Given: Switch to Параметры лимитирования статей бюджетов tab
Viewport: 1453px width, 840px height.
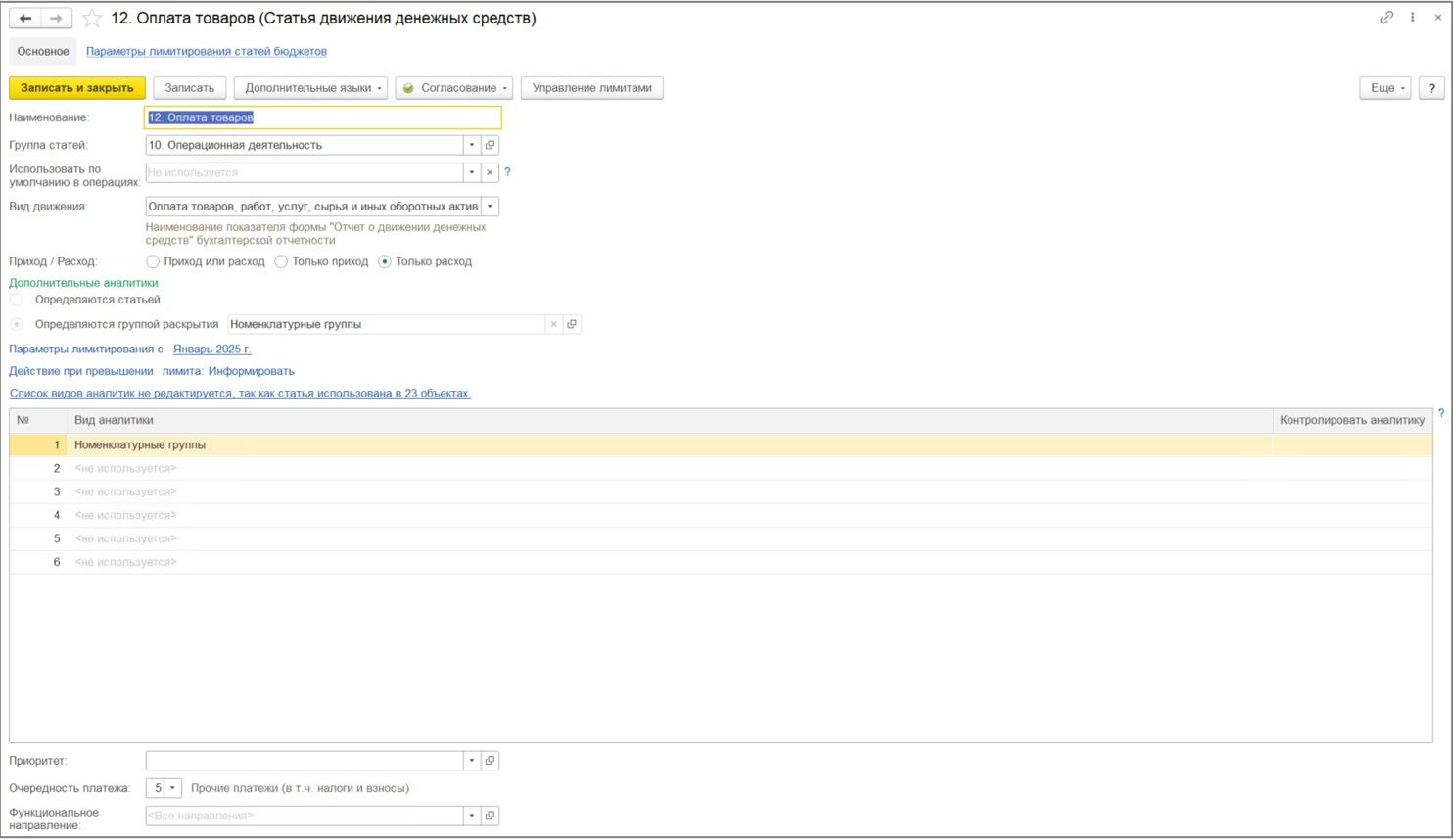Looking at the screenshot, I should [207, 51].
